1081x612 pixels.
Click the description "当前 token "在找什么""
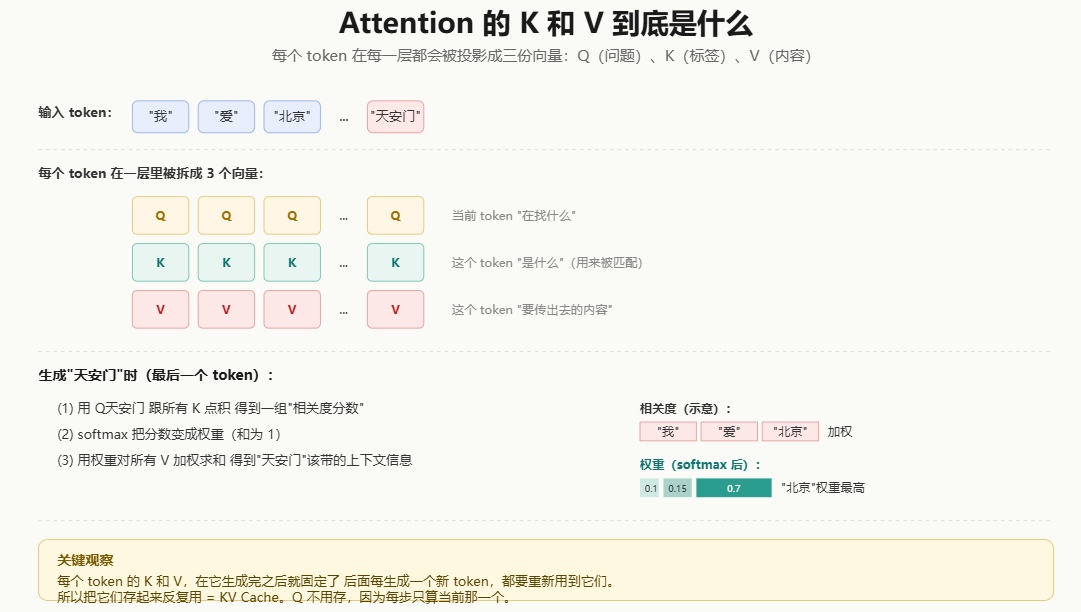pyautogui.click(x=514, y=216)
